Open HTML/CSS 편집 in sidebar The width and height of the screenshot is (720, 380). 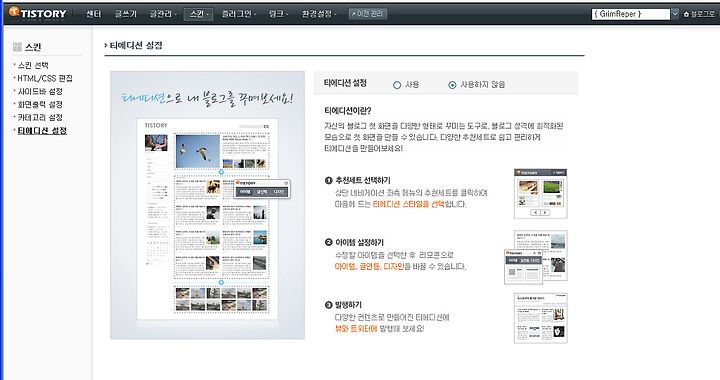coord(45,78)
